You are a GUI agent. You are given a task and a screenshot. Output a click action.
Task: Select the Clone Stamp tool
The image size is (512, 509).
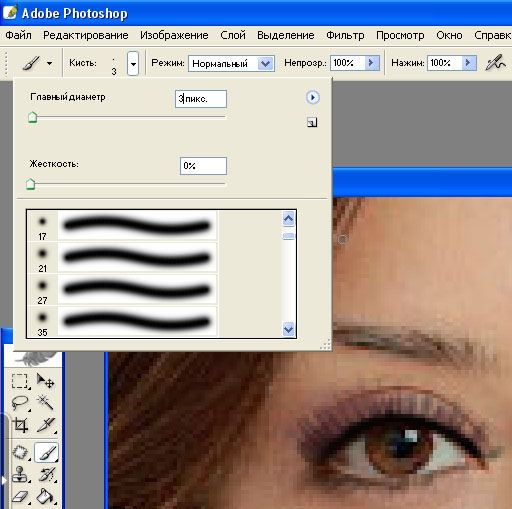(x=19, y=474)
